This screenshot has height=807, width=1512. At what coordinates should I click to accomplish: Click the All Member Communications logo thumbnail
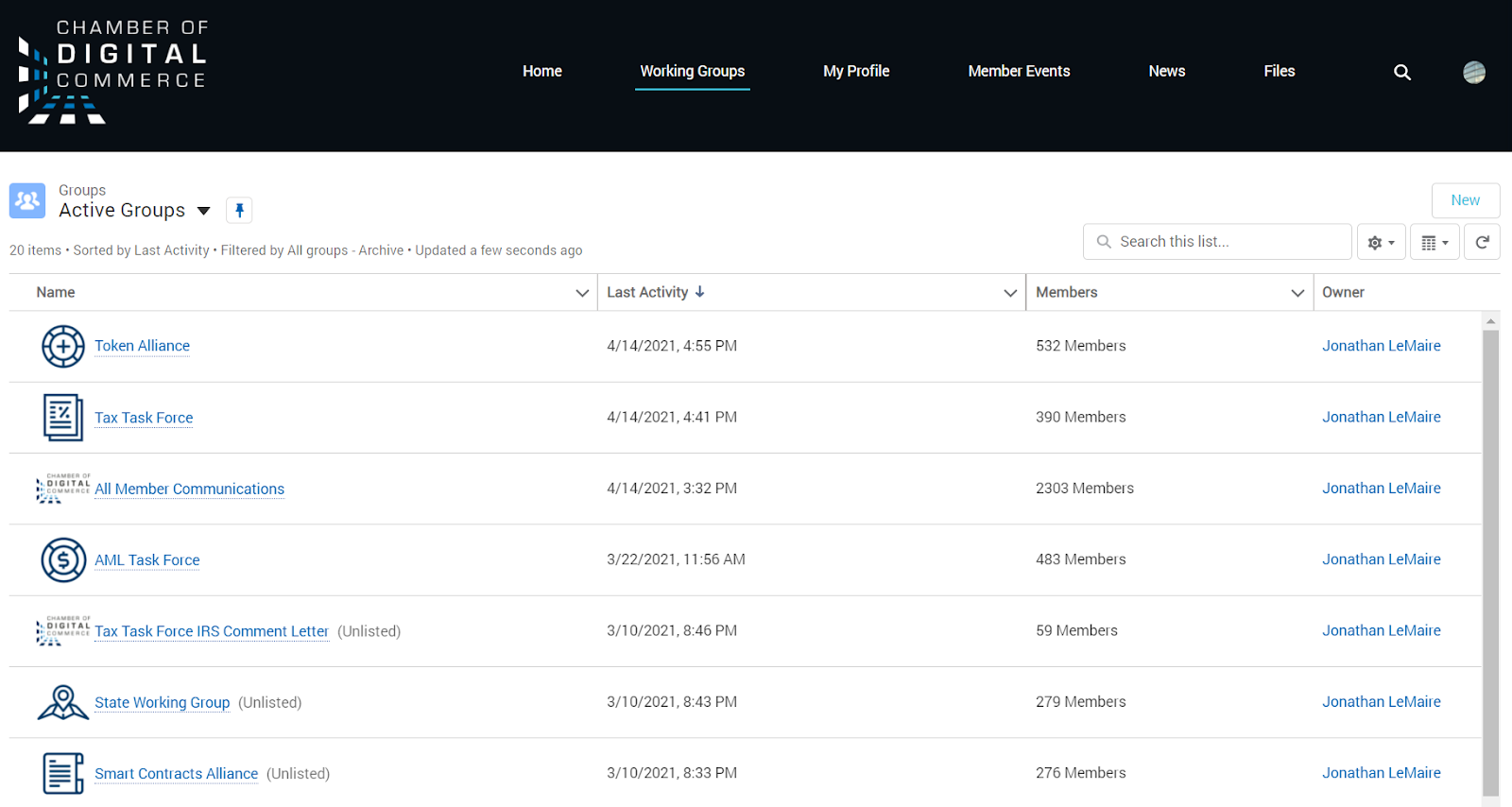click(63, 489)
